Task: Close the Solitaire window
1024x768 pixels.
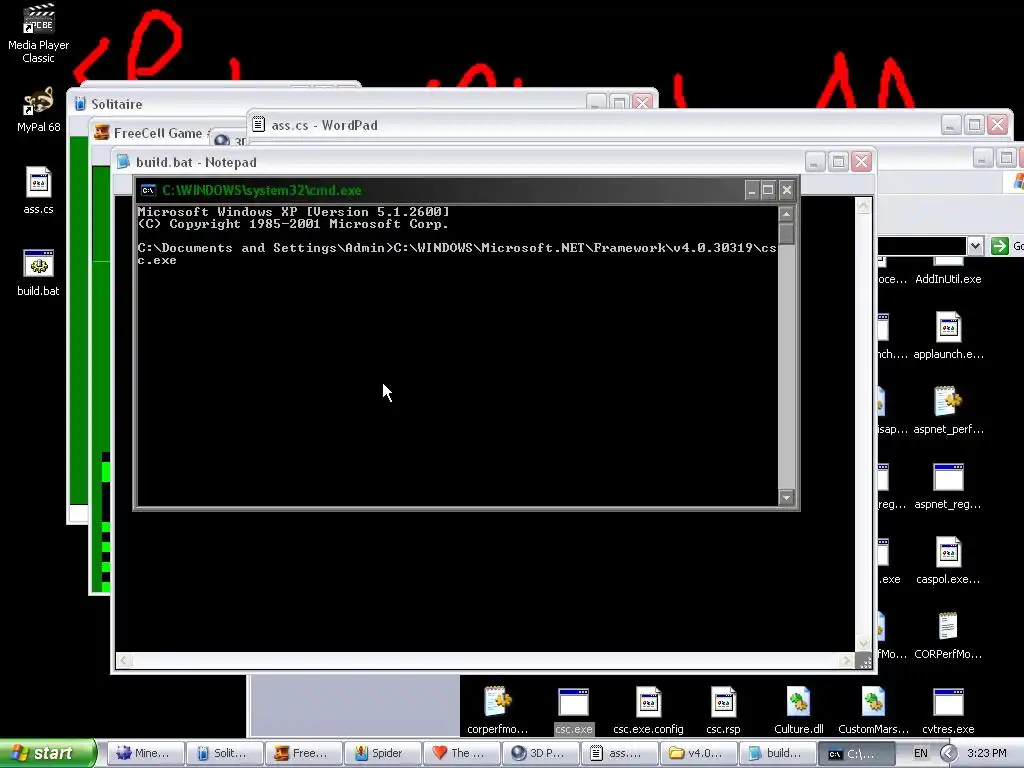Action: tap(643, 102)
